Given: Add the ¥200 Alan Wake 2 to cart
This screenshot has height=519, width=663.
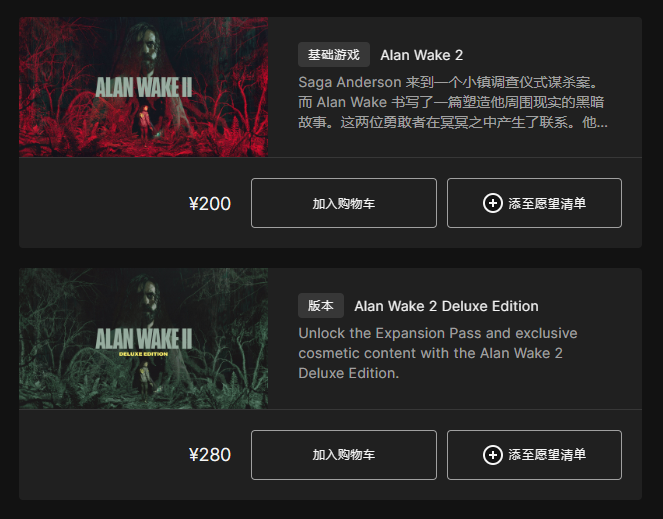Looking at the screenshot, I should 344,203.
